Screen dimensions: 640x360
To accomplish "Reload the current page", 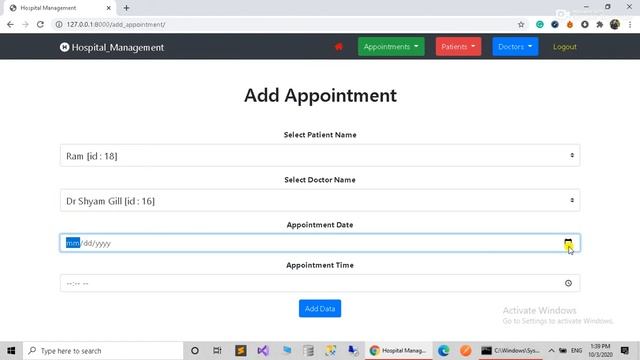I will click(x=40, y=24).
